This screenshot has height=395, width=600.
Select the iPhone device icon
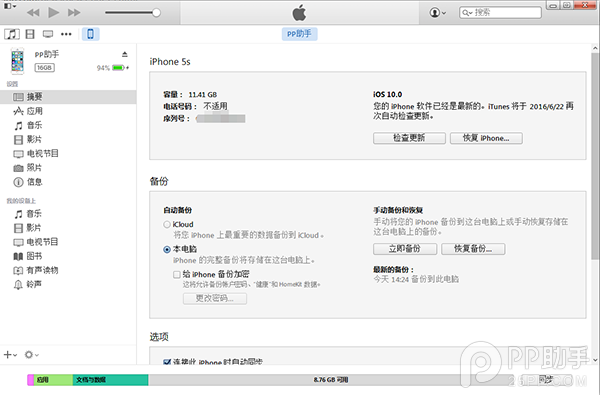point(90,34)
